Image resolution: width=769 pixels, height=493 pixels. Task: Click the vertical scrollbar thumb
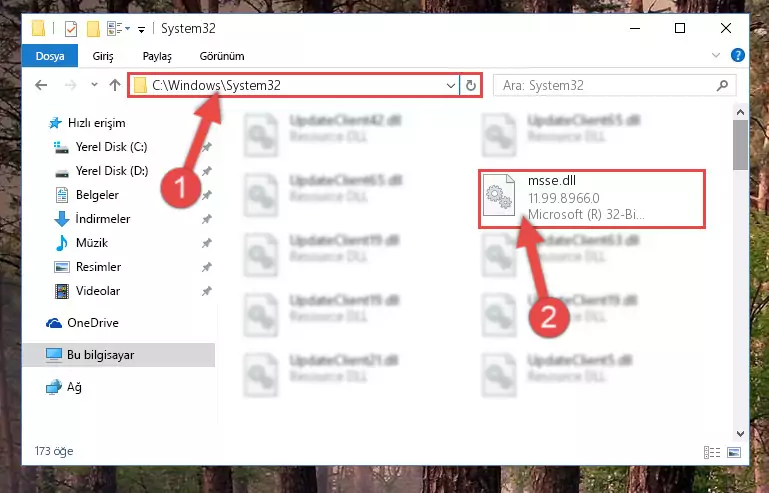[741, 145]
